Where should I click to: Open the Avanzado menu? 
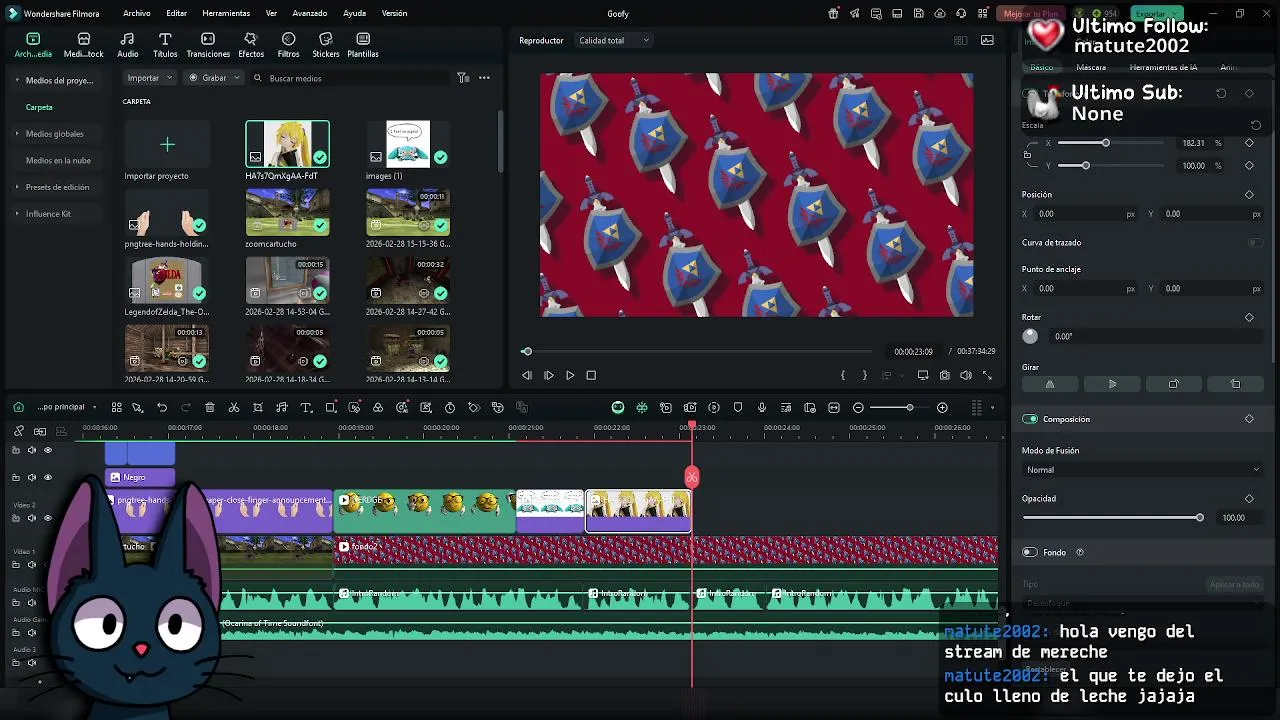[310, 14]
